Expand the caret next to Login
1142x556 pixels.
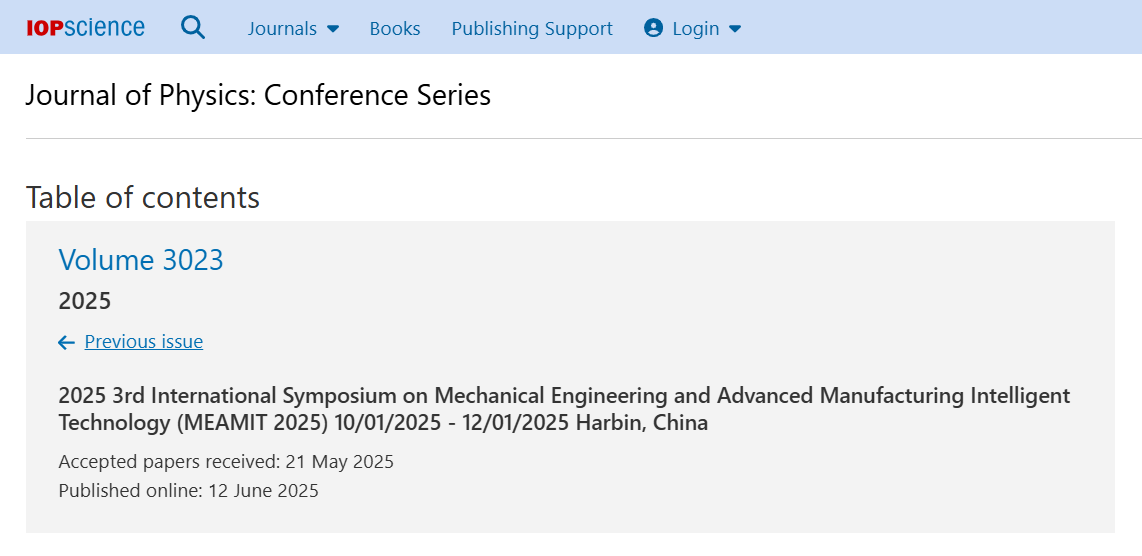735,28
